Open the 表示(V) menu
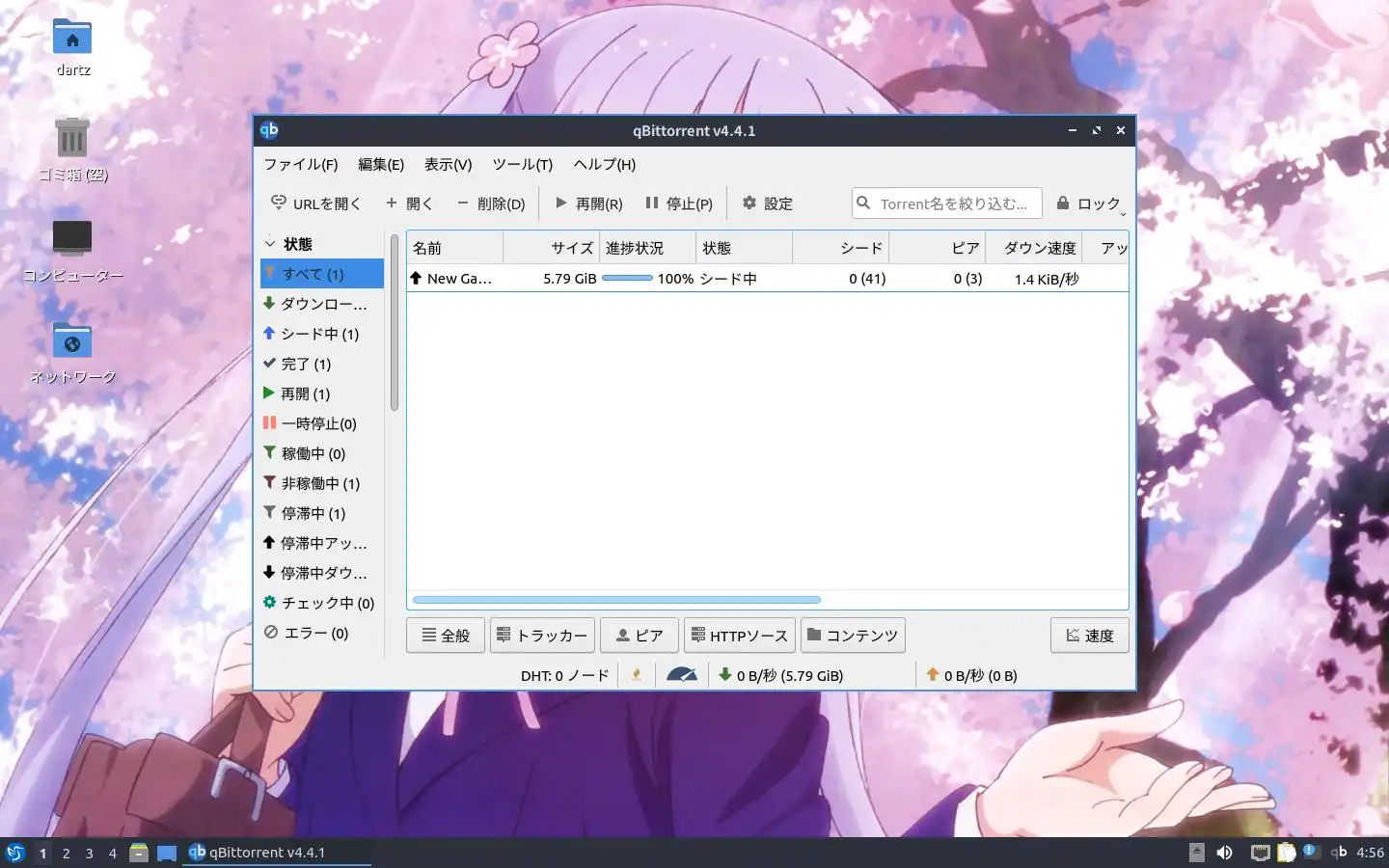This screenshot has height=868, width=1389. (448, 164)
